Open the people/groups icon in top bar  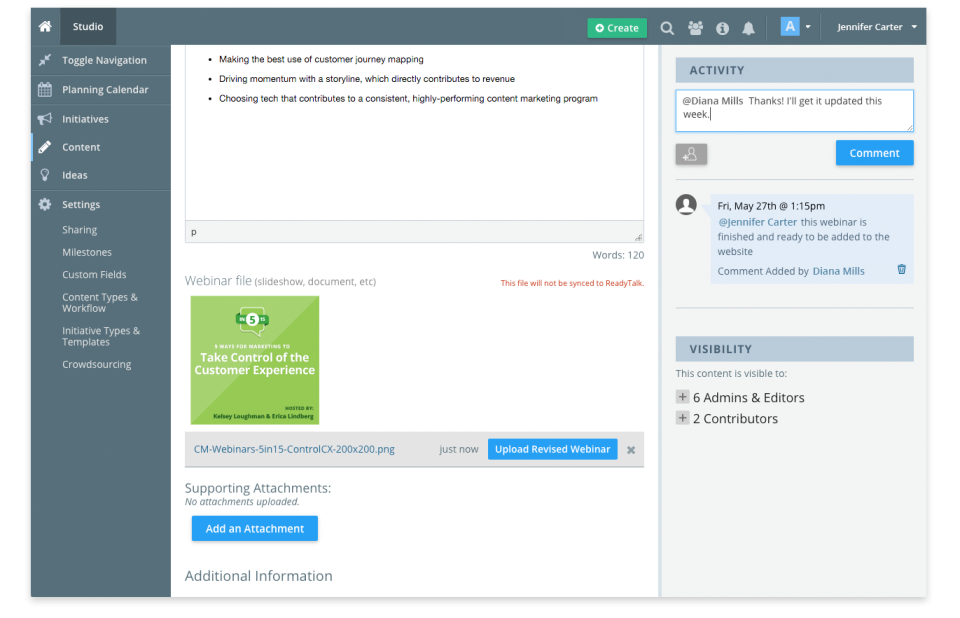click(695, 28)
